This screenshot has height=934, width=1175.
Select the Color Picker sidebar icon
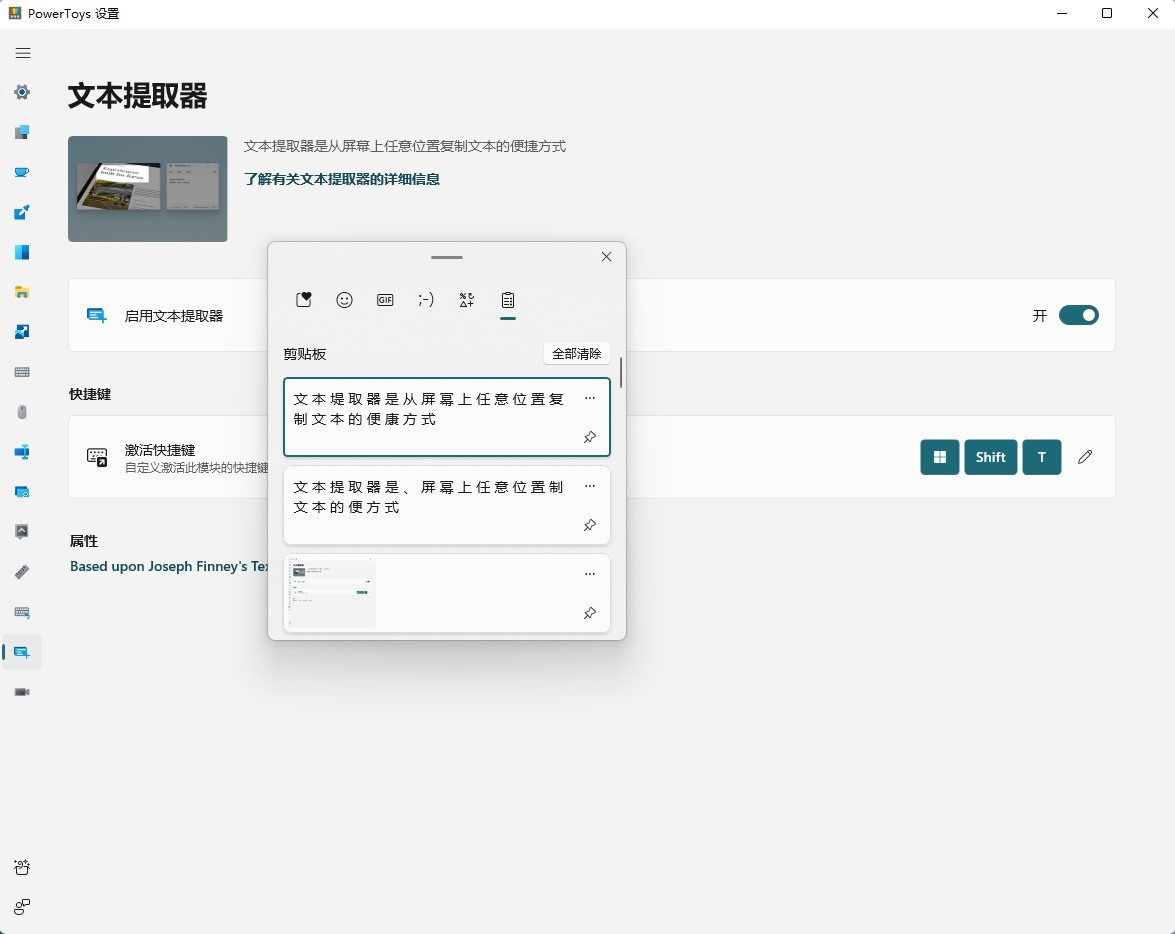click(x=22, y=212)
